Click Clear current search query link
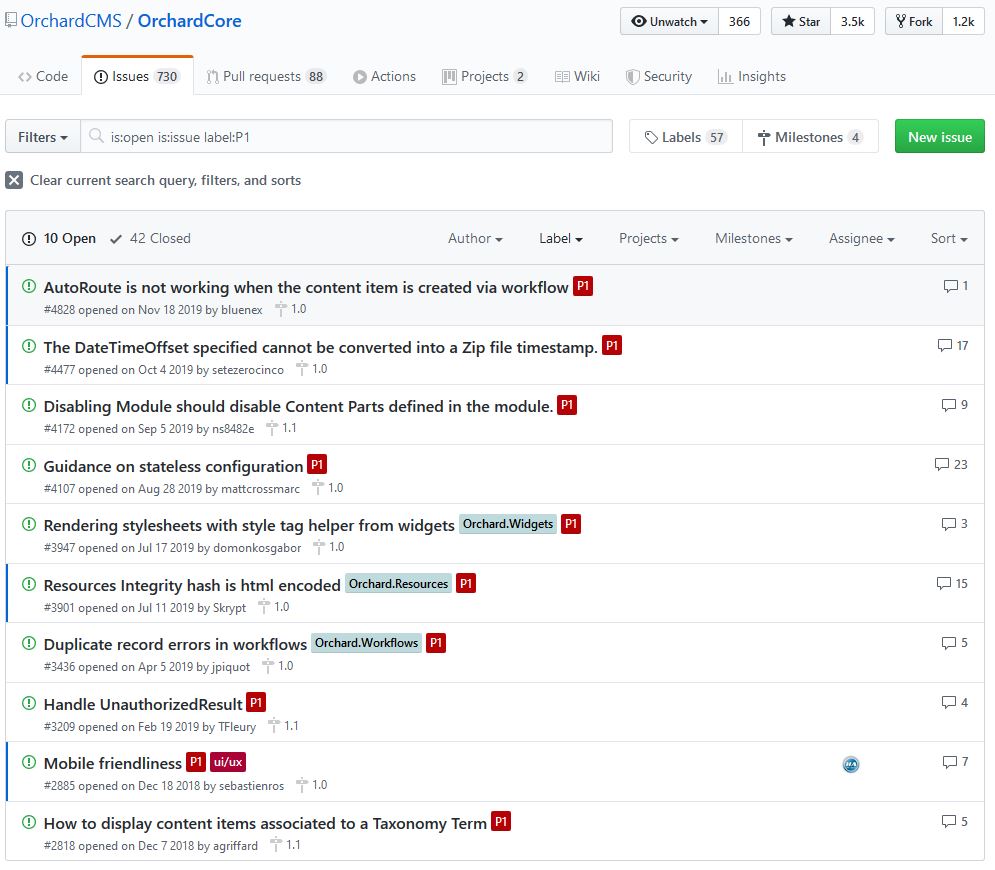Viewport: 995px width, 870px height. [x=166, y=180]
